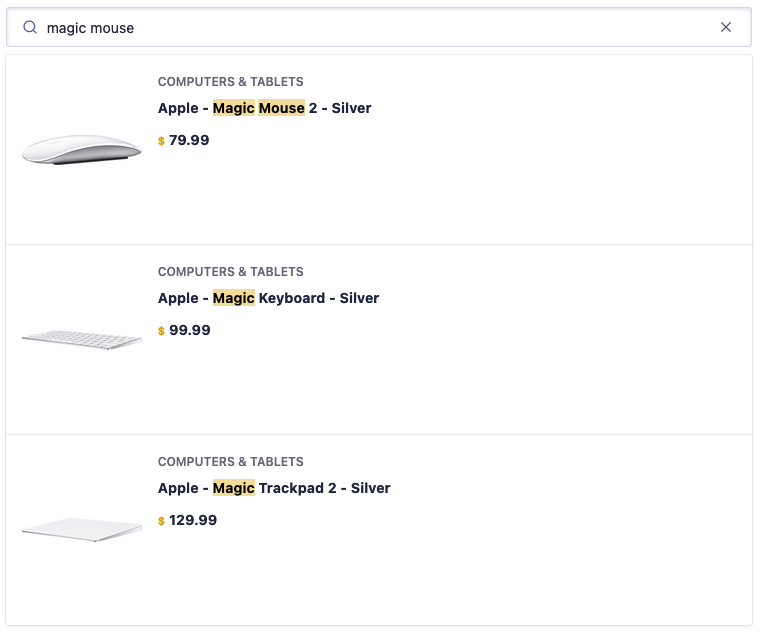
Task: Click the 79.99 price
Action: [x=189, y=140]
